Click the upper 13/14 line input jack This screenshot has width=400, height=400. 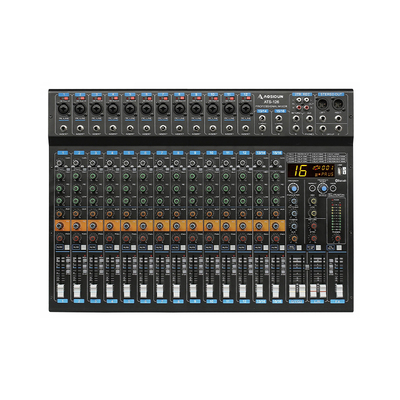click(x=263, y=118)
